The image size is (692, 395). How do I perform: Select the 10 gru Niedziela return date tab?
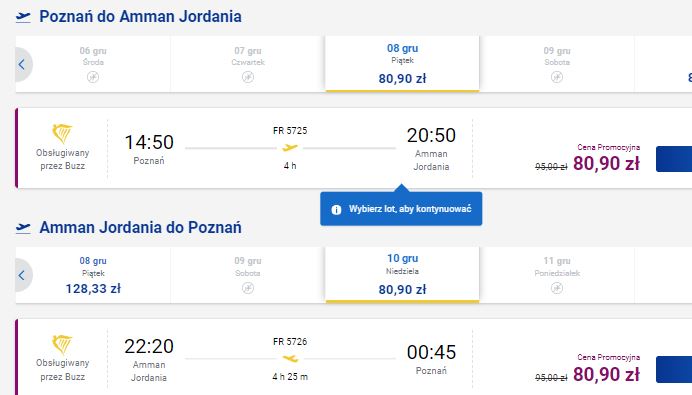pos(402,275)
